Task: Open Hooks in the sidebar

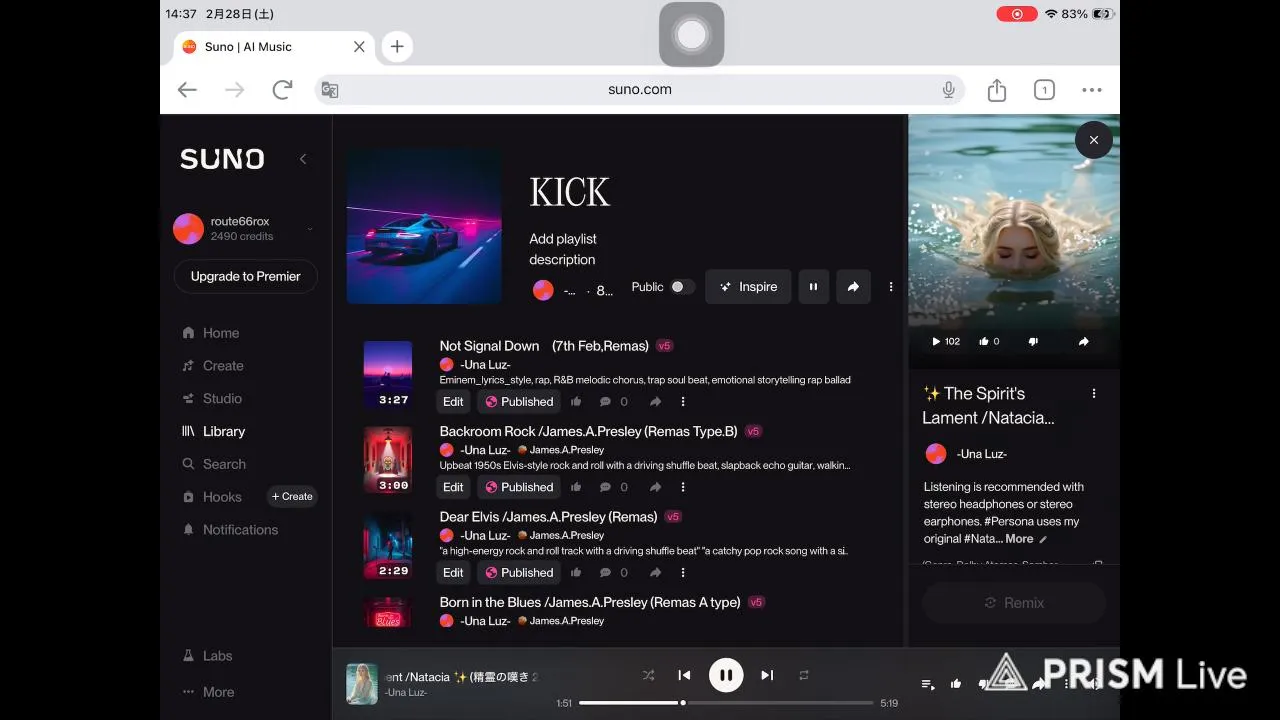Action: [212, 497]
